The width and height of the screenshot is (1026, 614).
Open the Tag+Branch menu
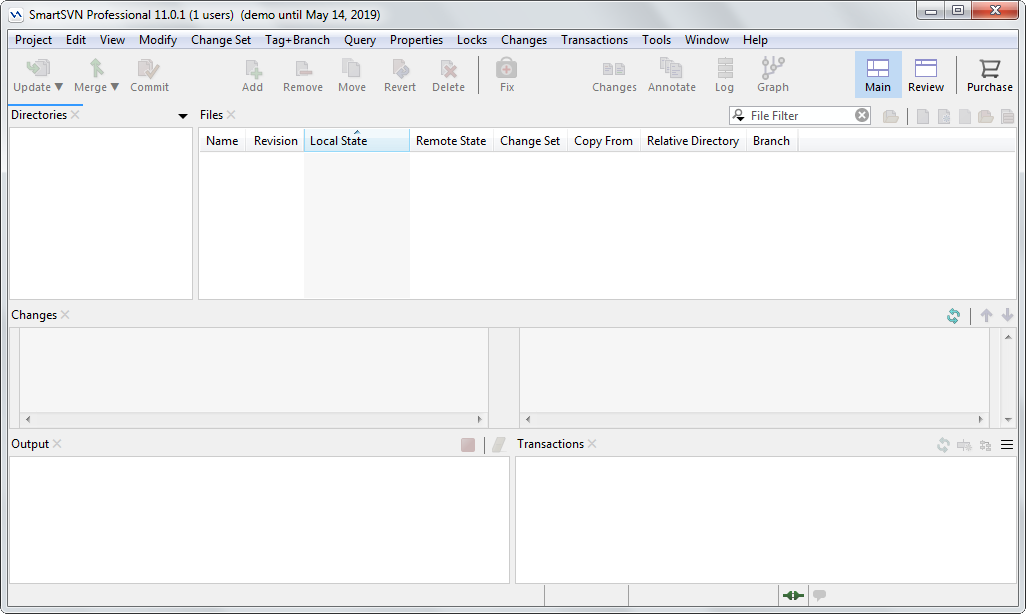pyautogui.click(x=297, y=40)
